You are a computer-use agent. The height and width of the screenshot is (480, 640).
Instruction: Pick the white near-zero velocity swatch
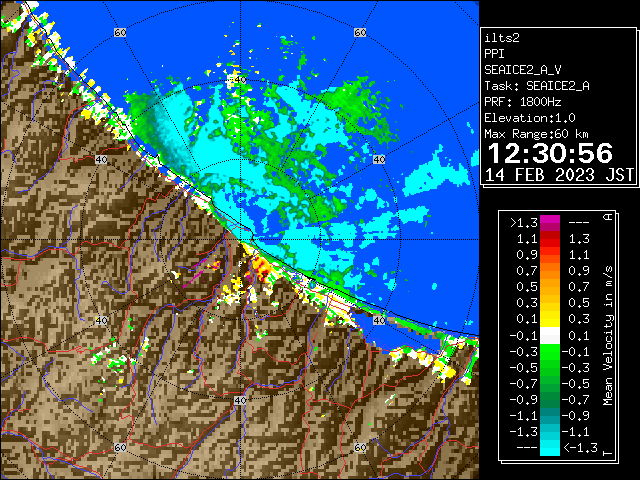(x=550, y=336)
